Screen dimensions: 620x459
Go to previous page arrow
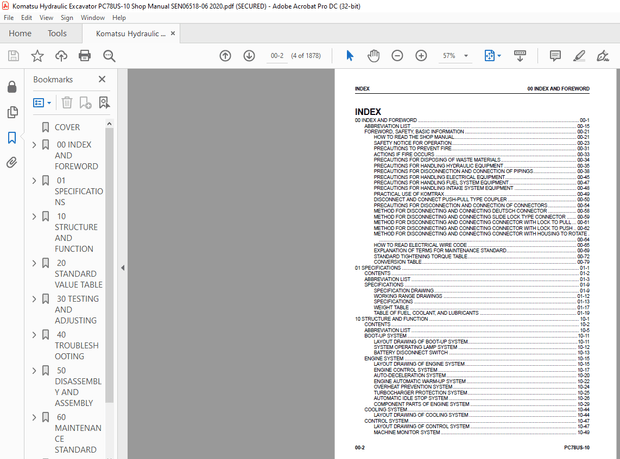click(x=225, y=56)
